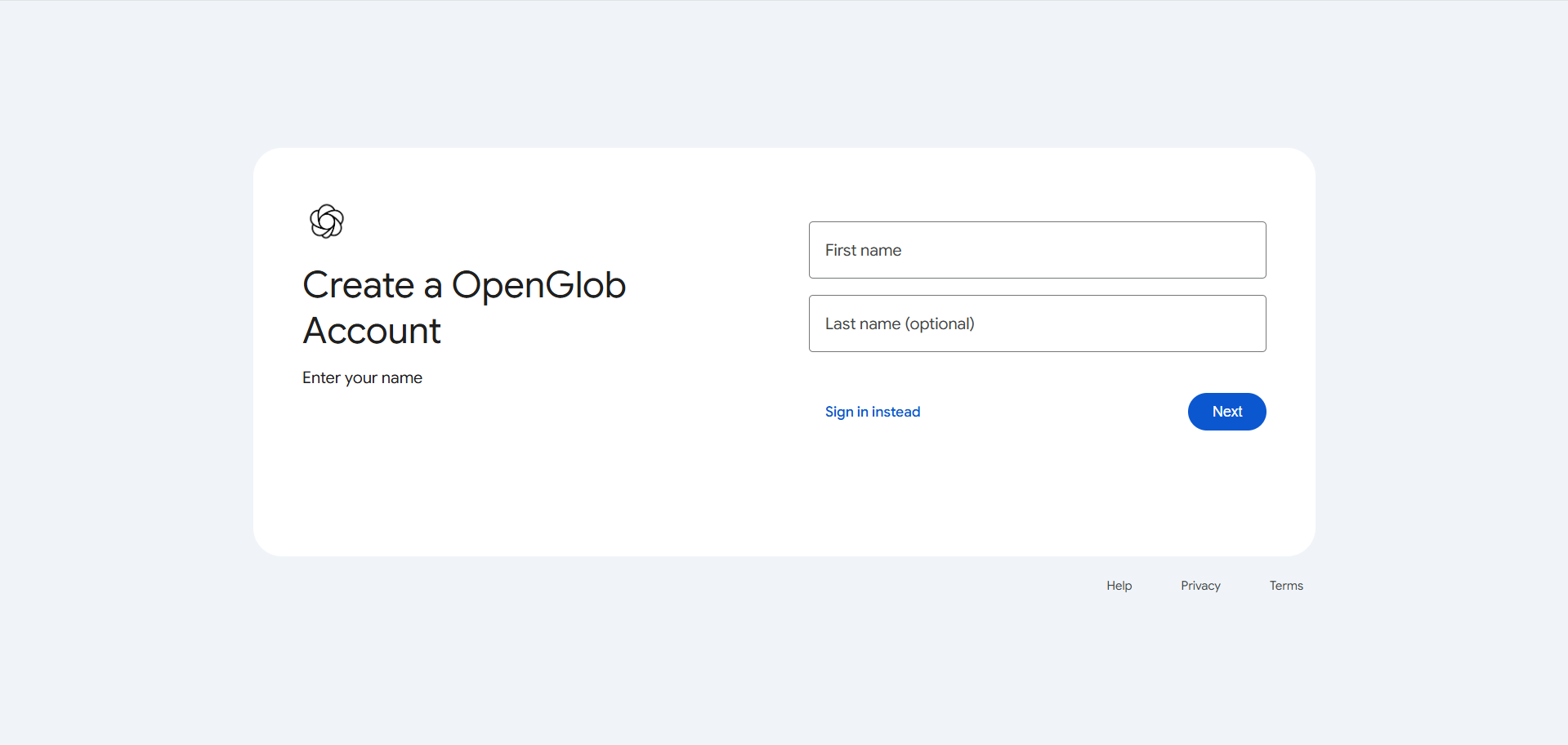The width and height of the screenshot is (1568, 745).
Task: Focus the Last name (optional) field
Action: [x=1036, y=323]
